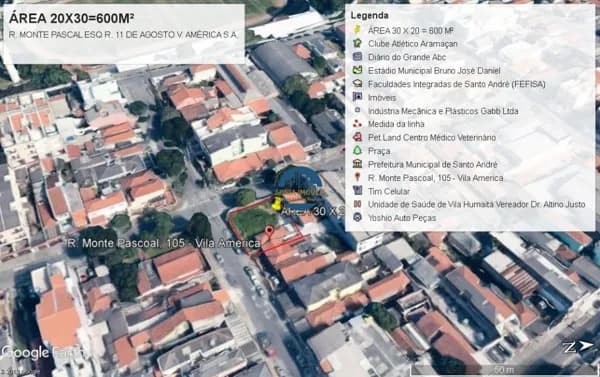The width and height of the screenshot is (600, 377).
Task: Click the Clube Atlético Aramaçan legend icon
Action: (357, 43)
